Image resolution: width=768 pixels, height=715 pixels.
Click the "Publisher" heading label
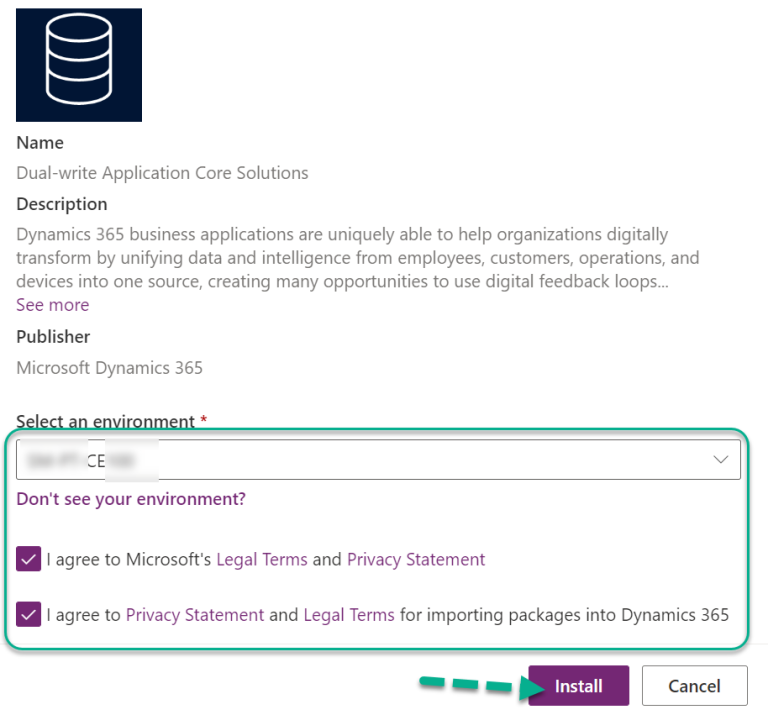(x=53, y=337)
